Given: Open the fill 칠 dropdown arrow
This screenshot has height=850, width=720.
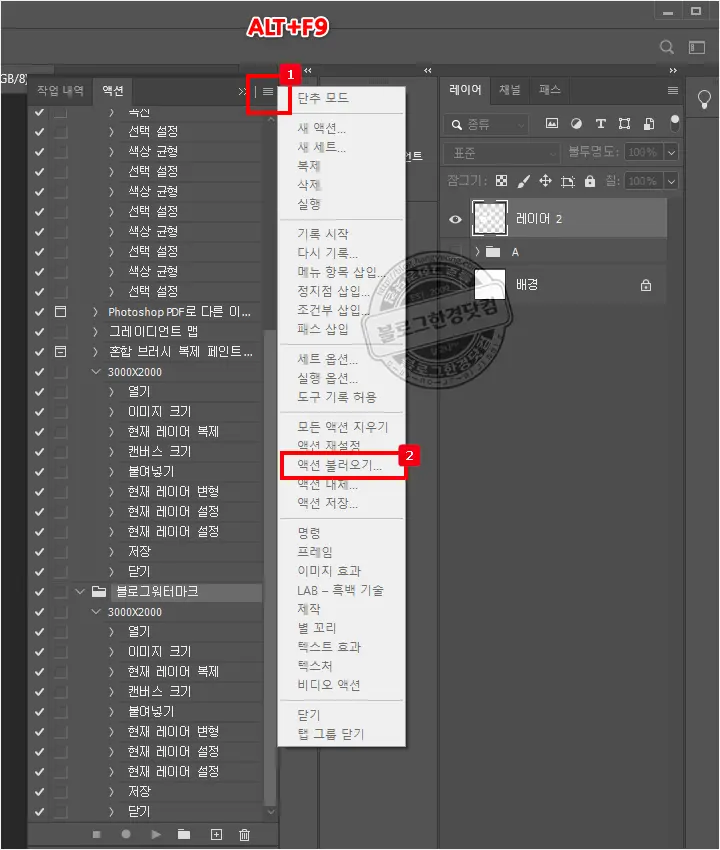Looking at the screenshot, I should pyautogui.click(x=671, y=181).
